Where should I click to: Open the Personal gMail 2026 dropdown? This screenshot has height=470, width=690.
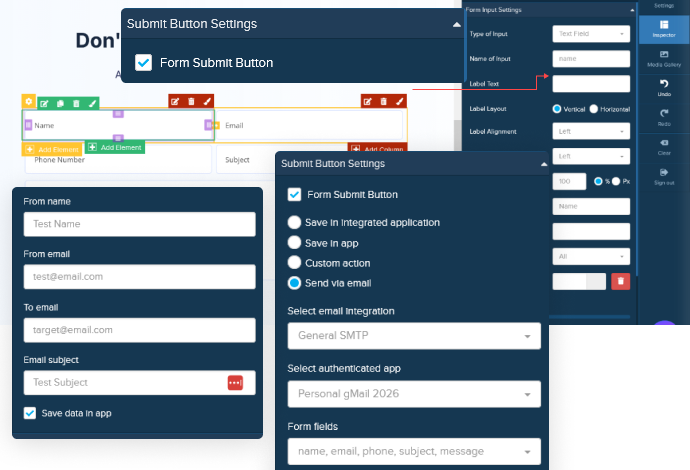[413, 394]
